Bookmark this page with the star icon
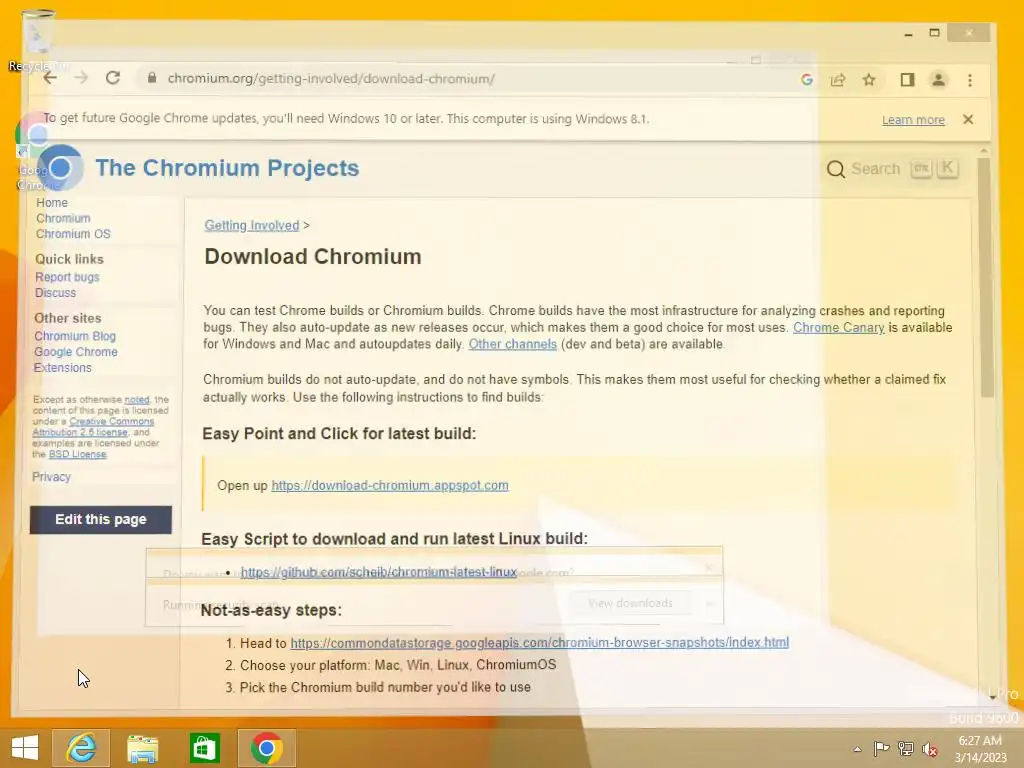 coord(869,80)
